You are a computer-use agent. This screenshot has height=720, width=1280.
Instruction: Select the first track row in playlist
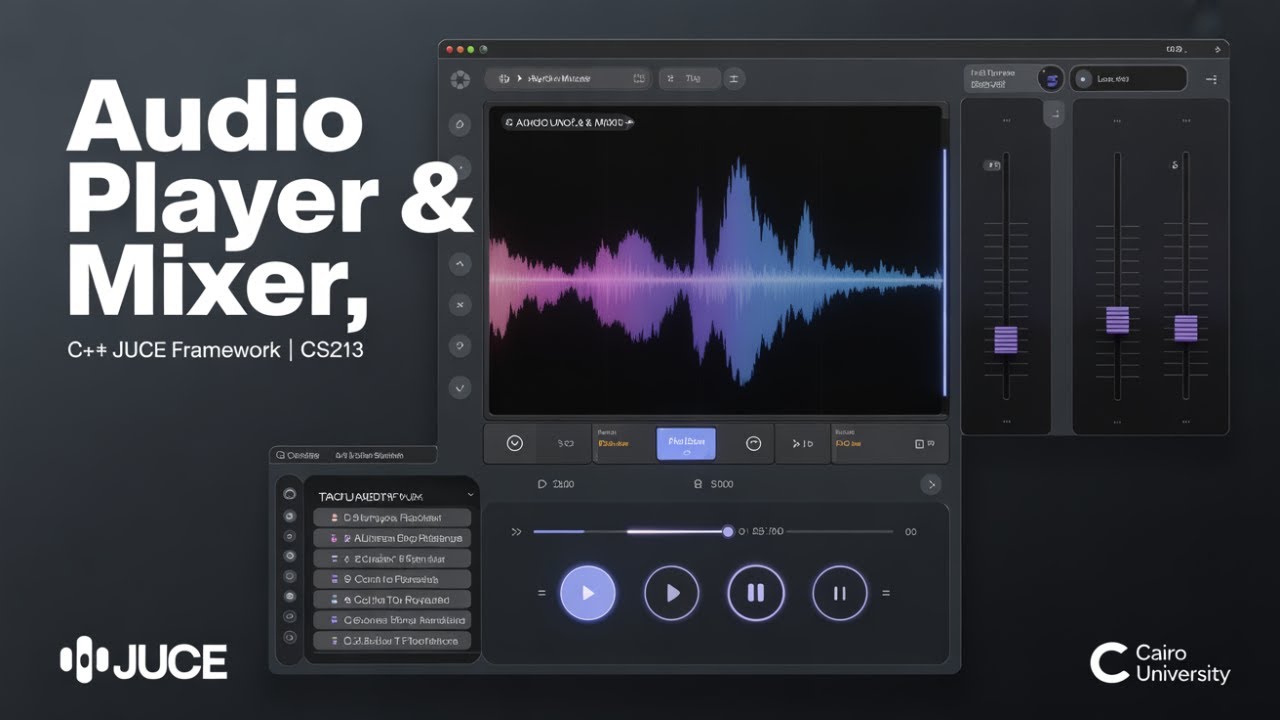(392, 518)
